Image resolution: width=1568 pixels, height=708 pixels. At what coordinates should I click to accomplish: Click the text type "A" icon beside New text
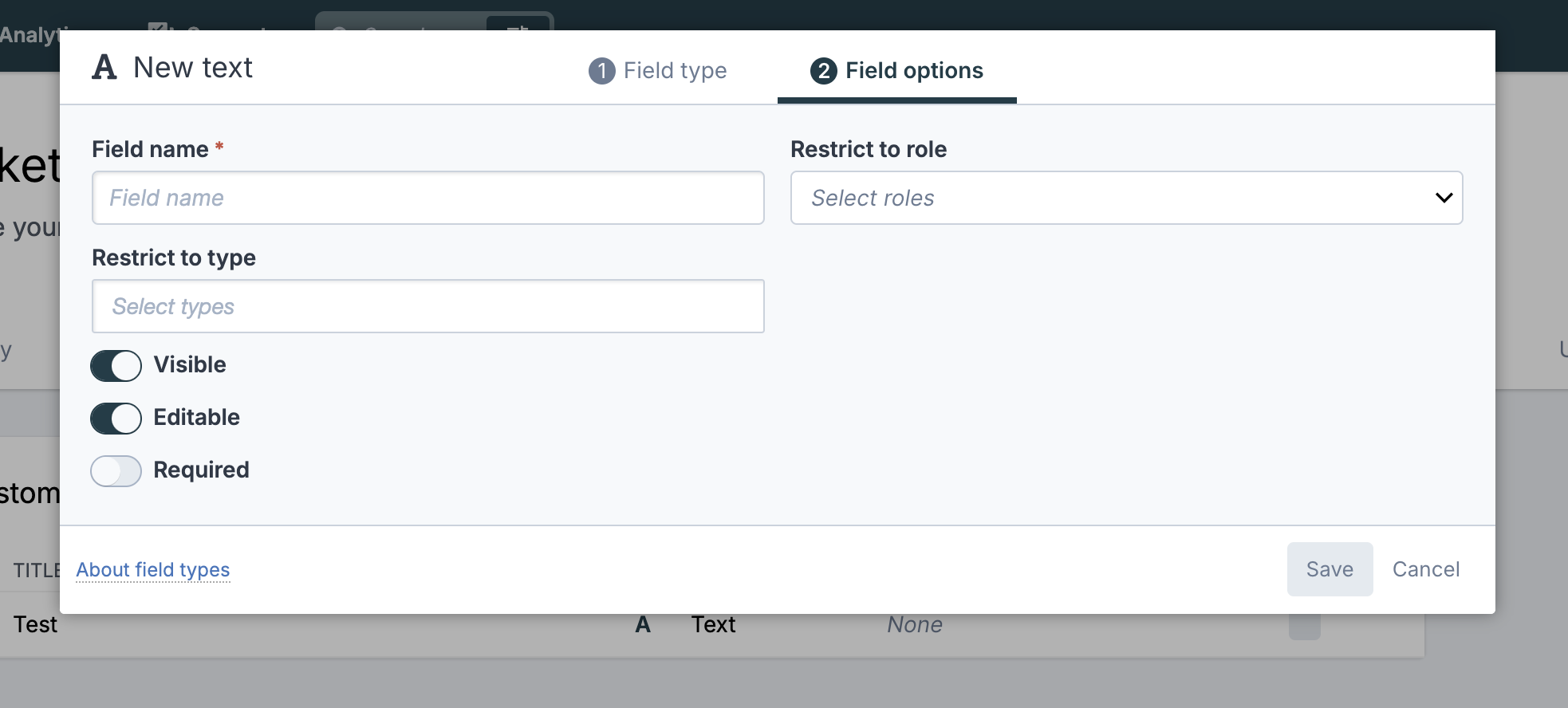[104, 67]
